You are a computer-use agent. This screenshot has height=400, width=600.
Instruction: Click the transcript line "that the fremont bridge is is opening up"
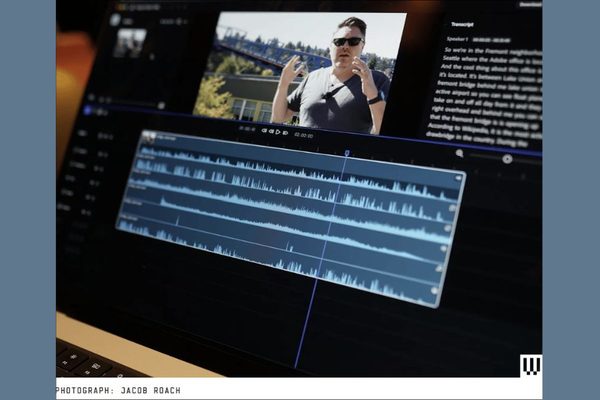tap(486, 122)
